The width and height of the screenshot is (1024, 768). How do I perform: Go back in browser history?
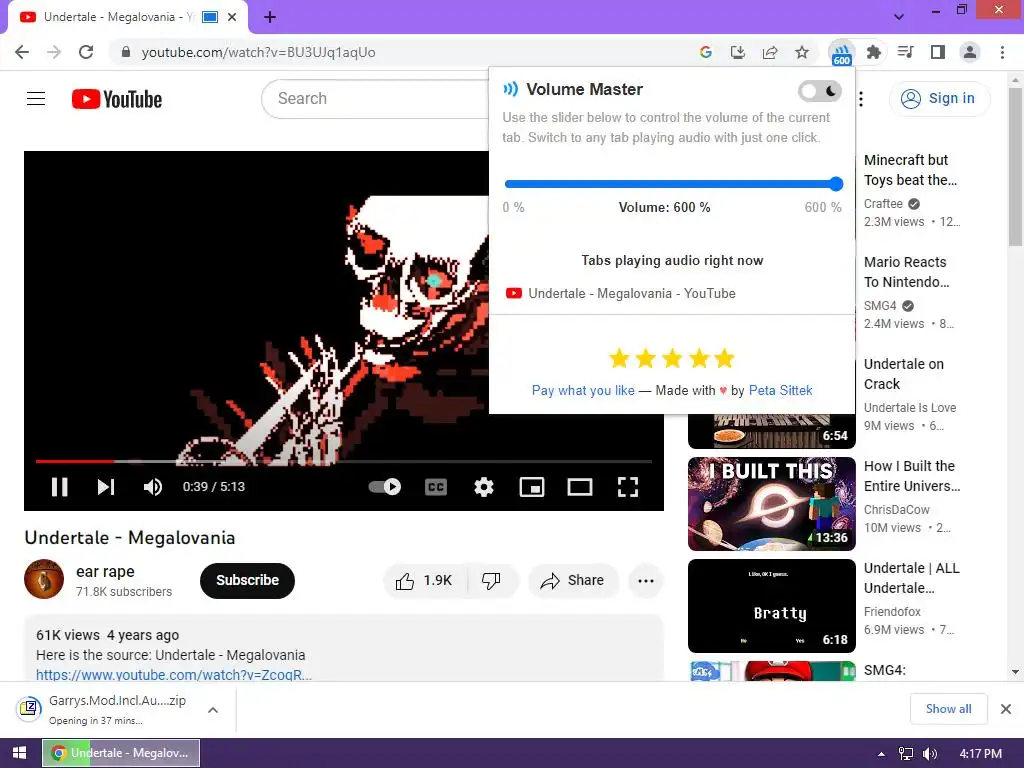click(x=22, y=52)
